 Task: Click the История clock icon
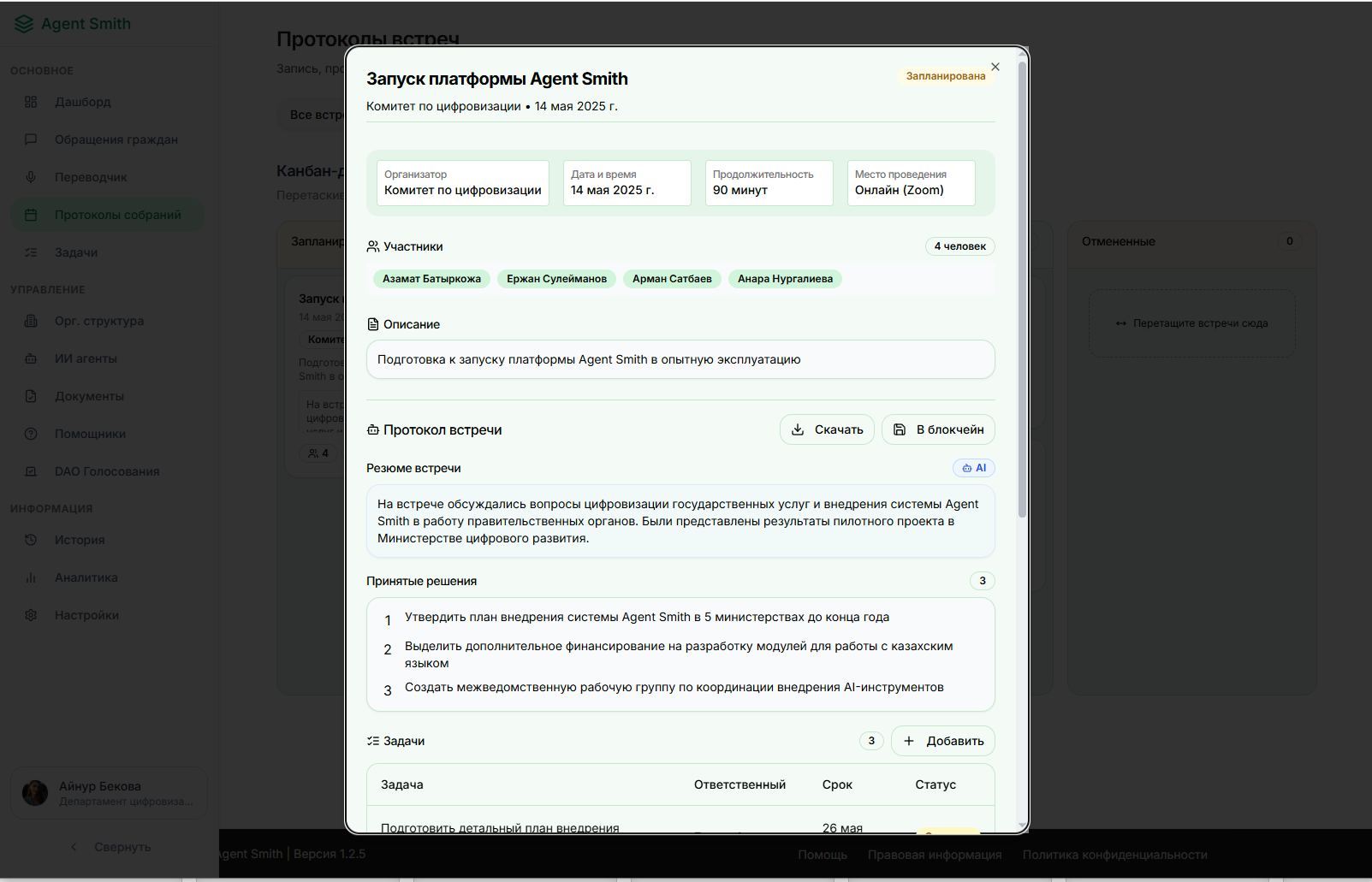[31, 540]
